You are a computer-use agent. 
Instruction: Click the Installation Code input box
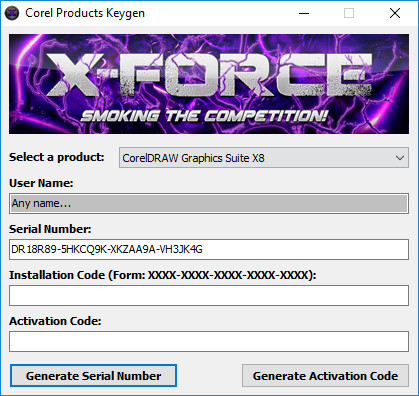tap(209, 295)
